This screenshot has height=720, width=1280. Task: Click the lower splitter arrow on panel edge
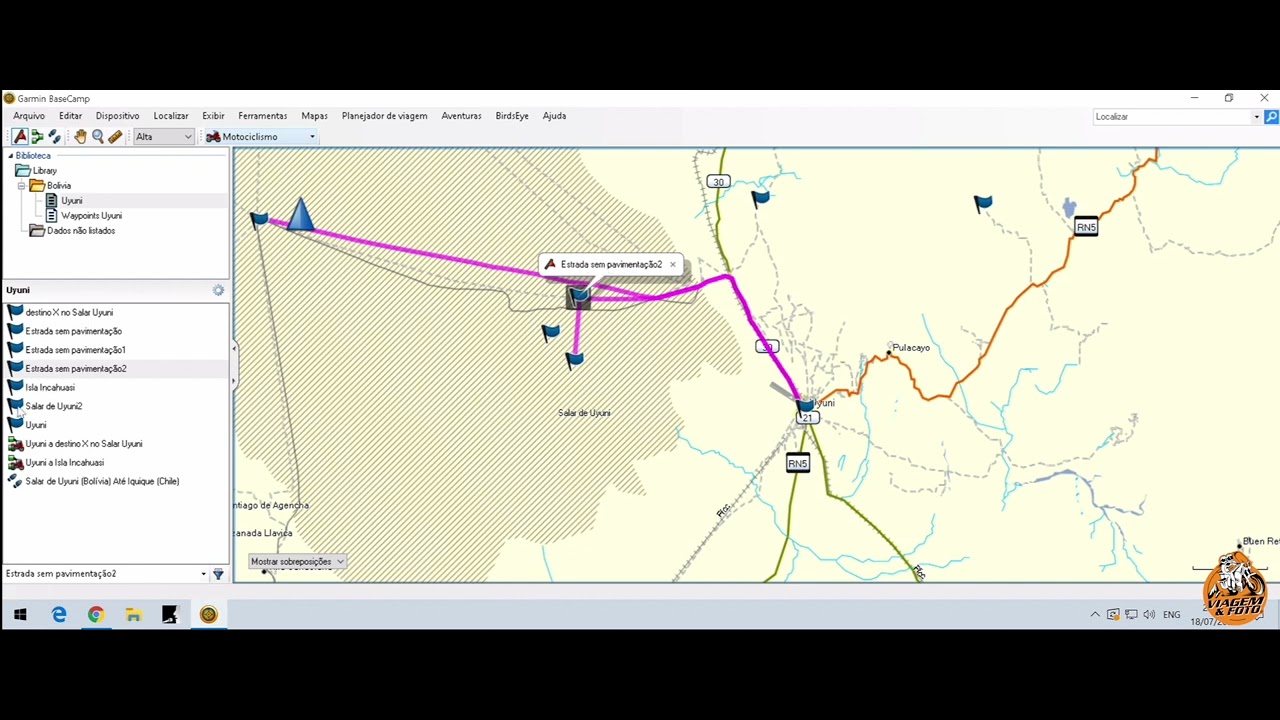click(234, 381)
